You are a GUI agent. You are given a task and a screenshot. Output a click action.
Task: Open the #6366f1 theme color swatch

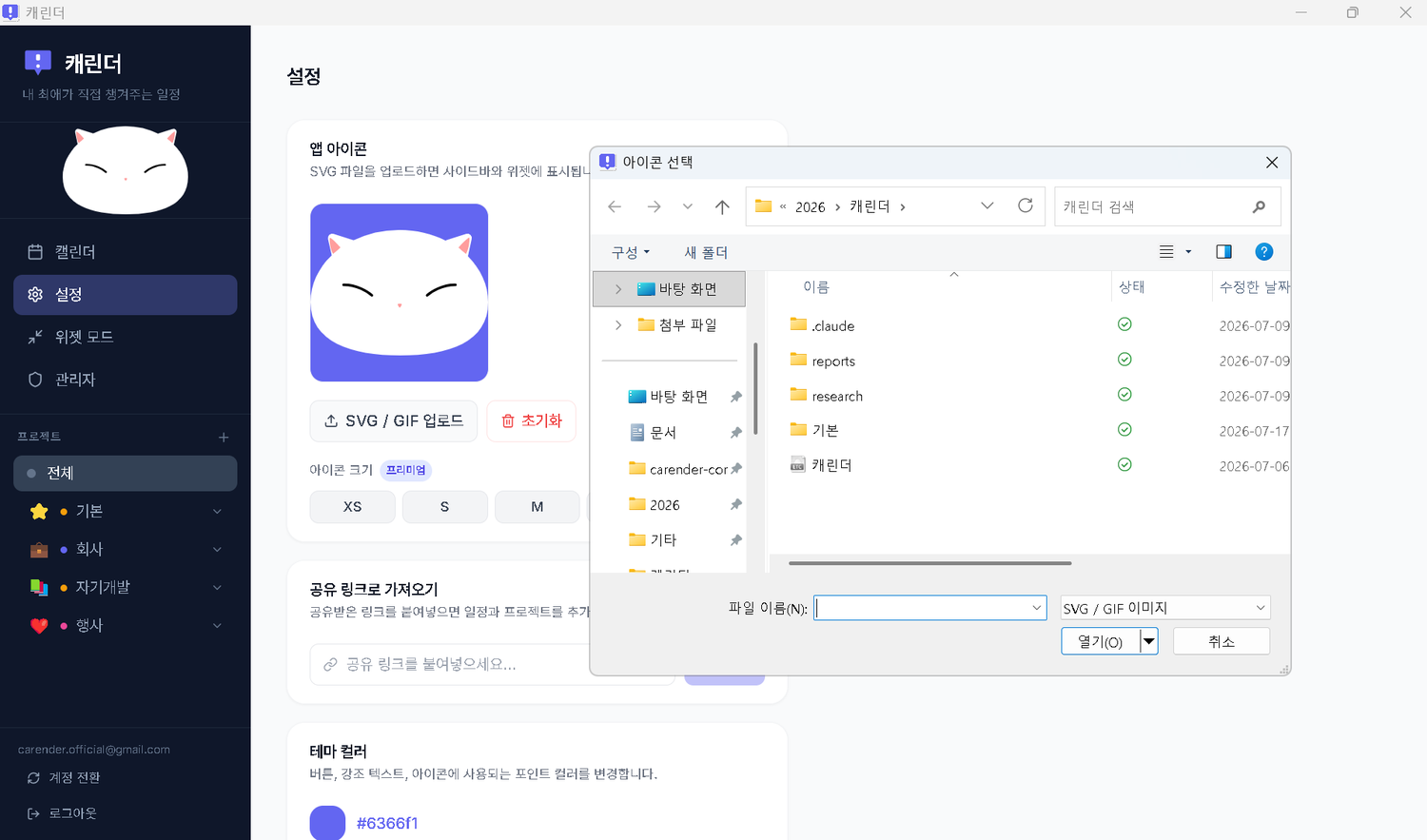tap(327, 823)
